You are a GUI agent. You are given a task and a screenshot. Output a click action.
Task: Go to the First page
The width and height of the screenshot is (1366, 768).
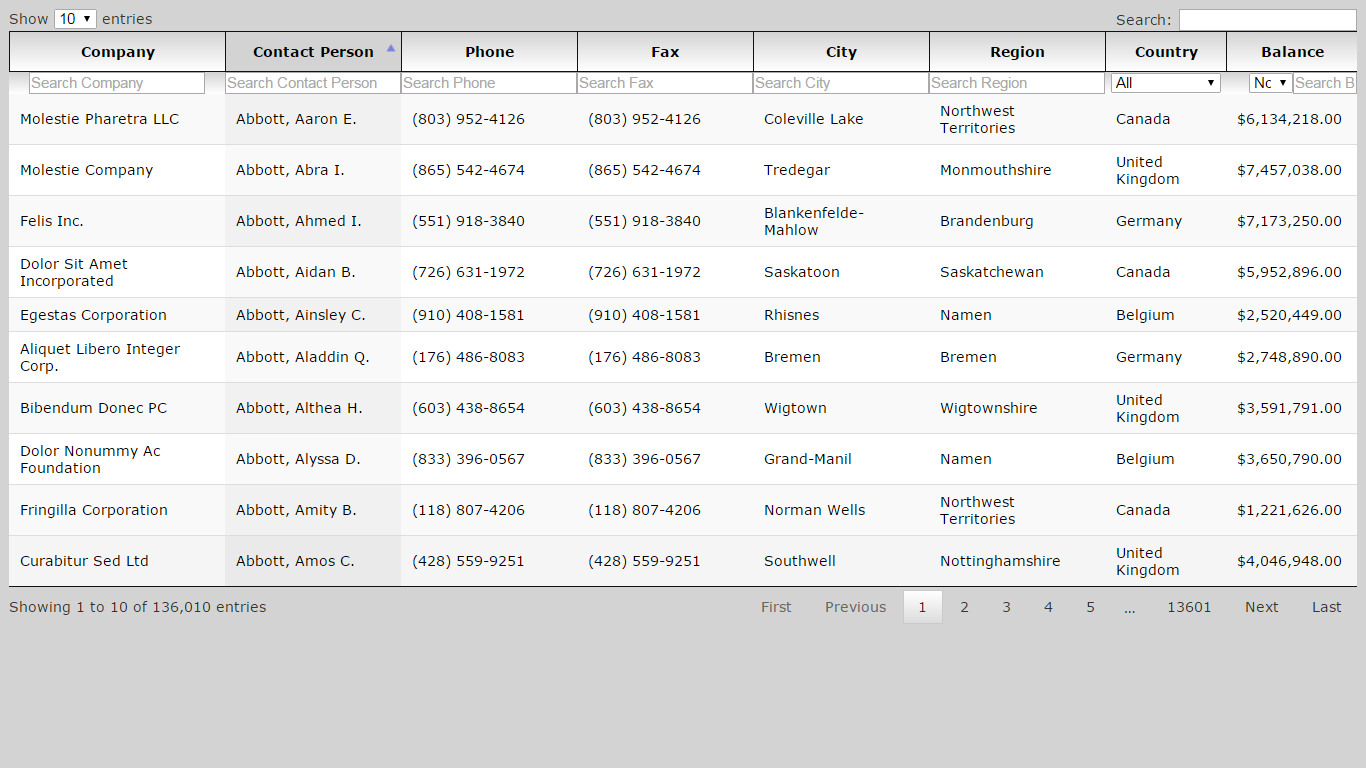point(776,607)
